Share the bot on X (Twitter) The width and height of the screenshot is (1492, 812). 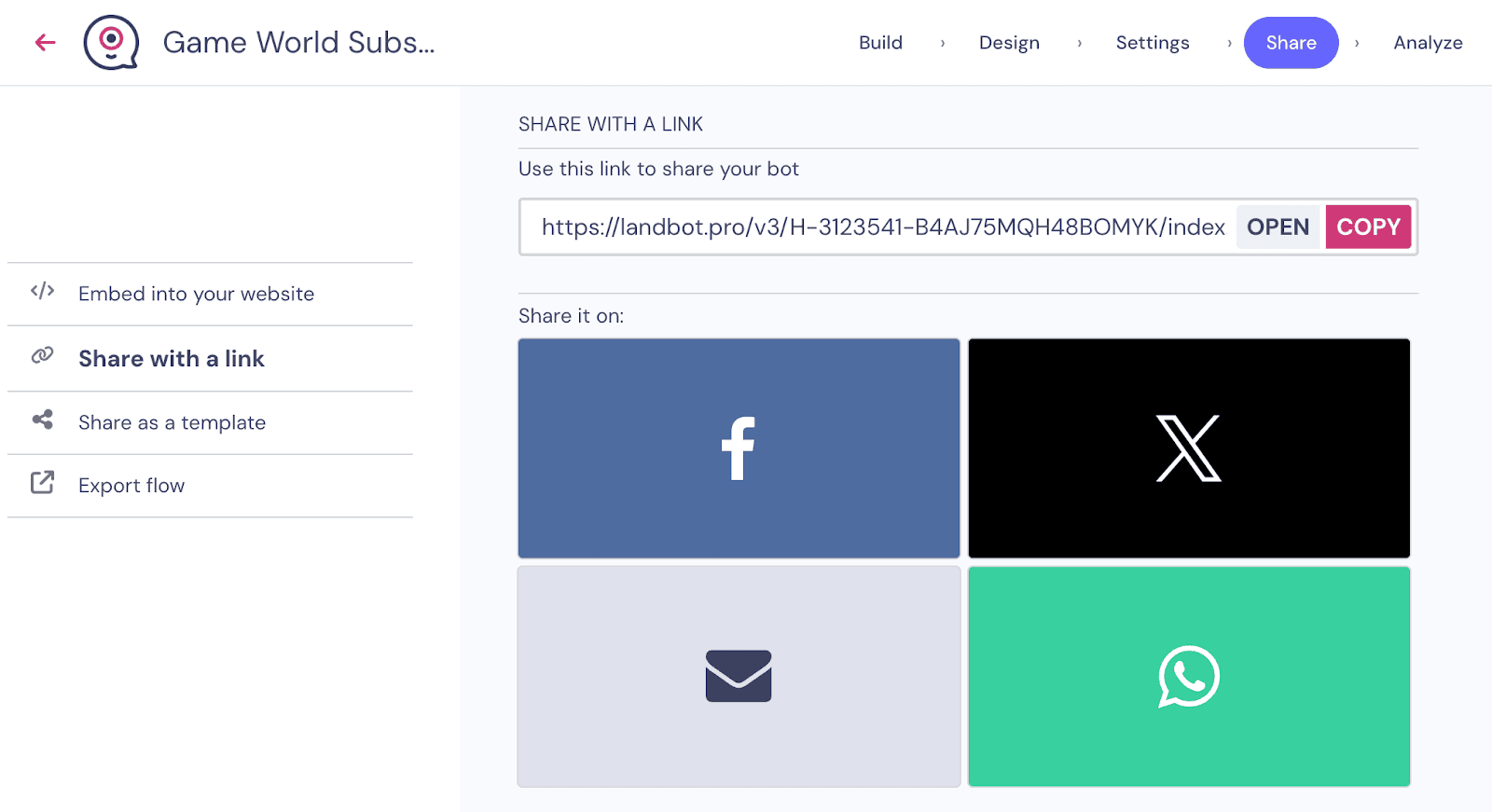click(1189, 448)
